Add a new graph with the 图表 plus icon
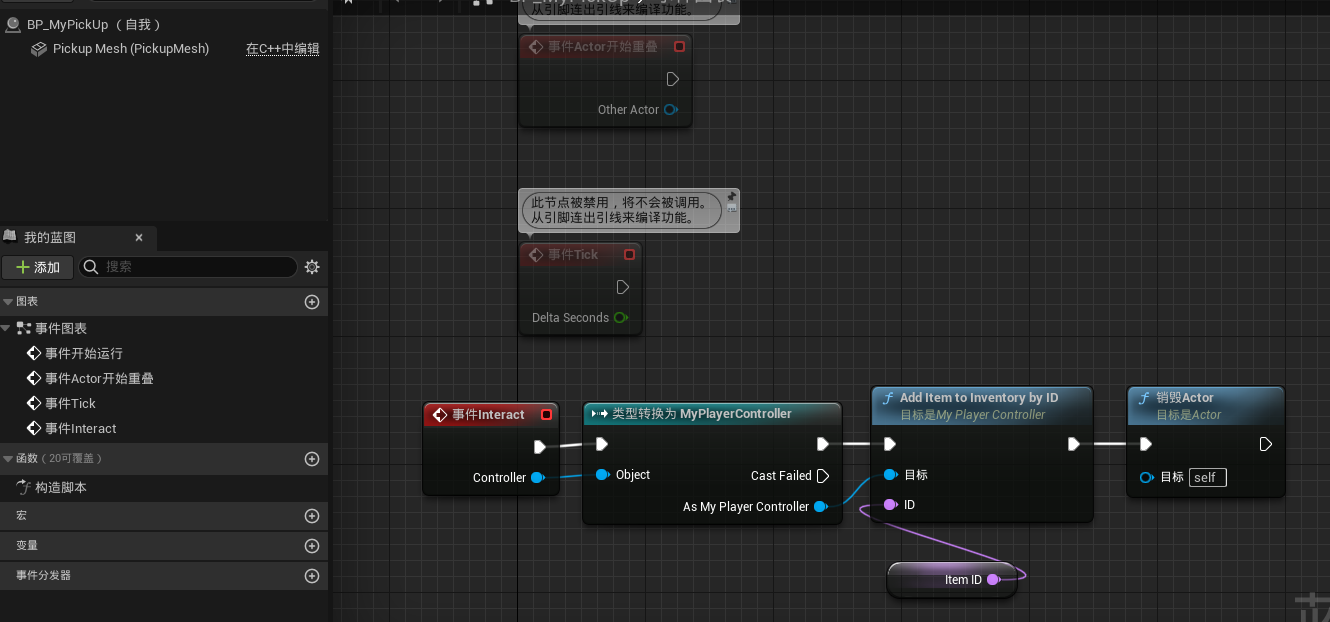1330x622 pixels. [311, 301]
